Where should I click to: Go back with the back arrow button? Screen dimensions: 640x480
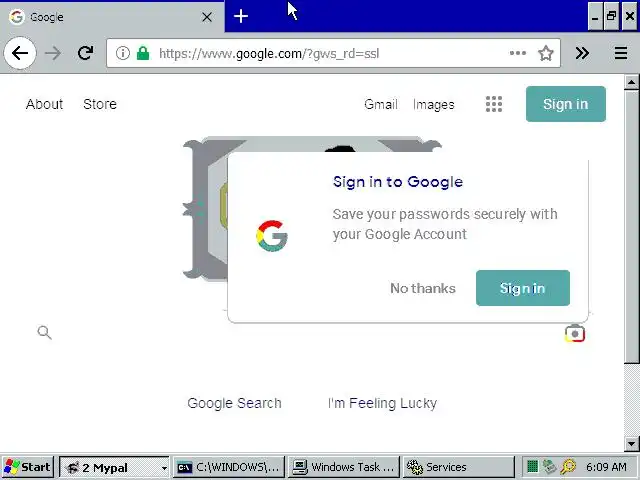click(x=20, y=53)
